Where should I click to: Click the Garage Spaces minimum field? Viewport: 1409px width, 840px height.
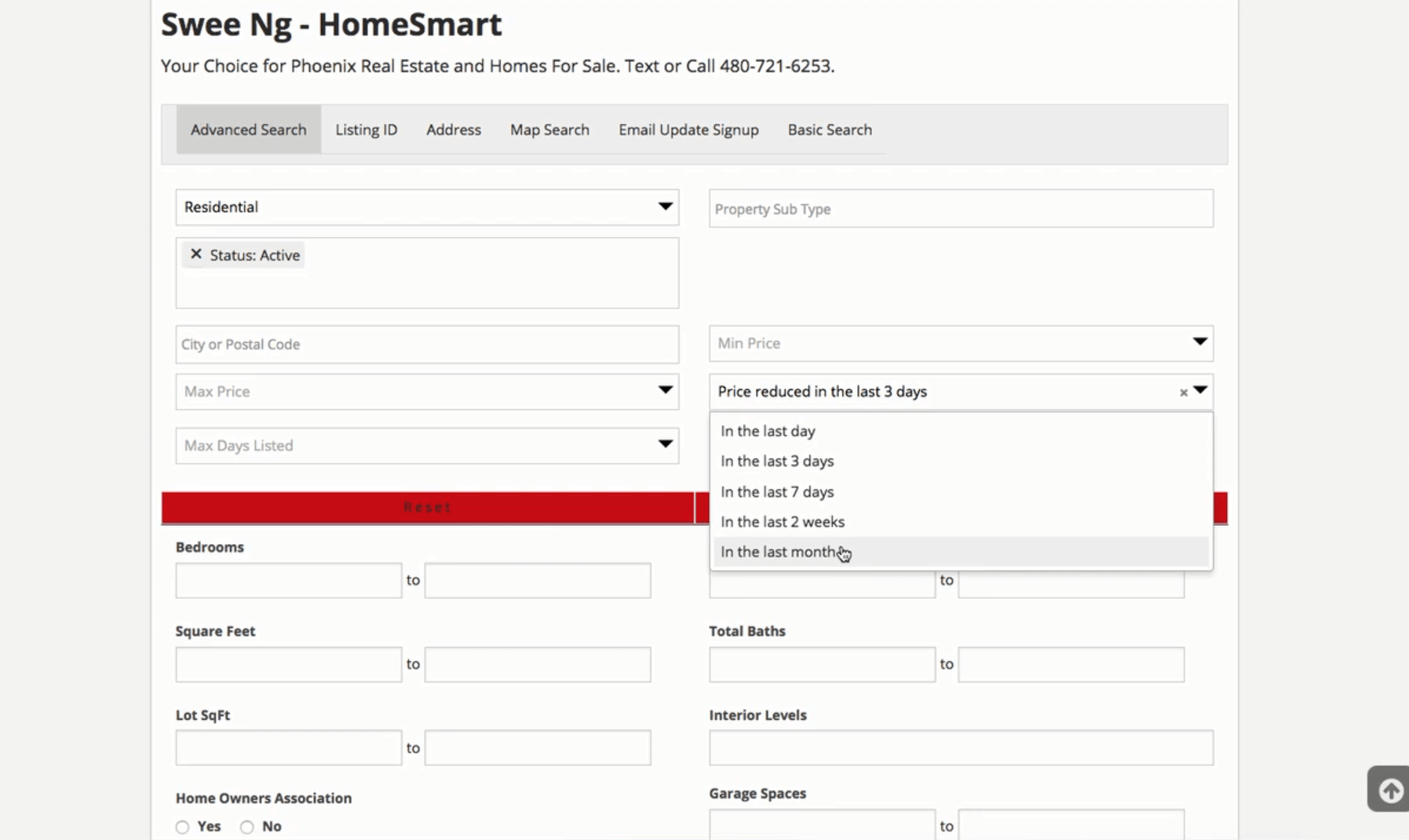[823, 825]
